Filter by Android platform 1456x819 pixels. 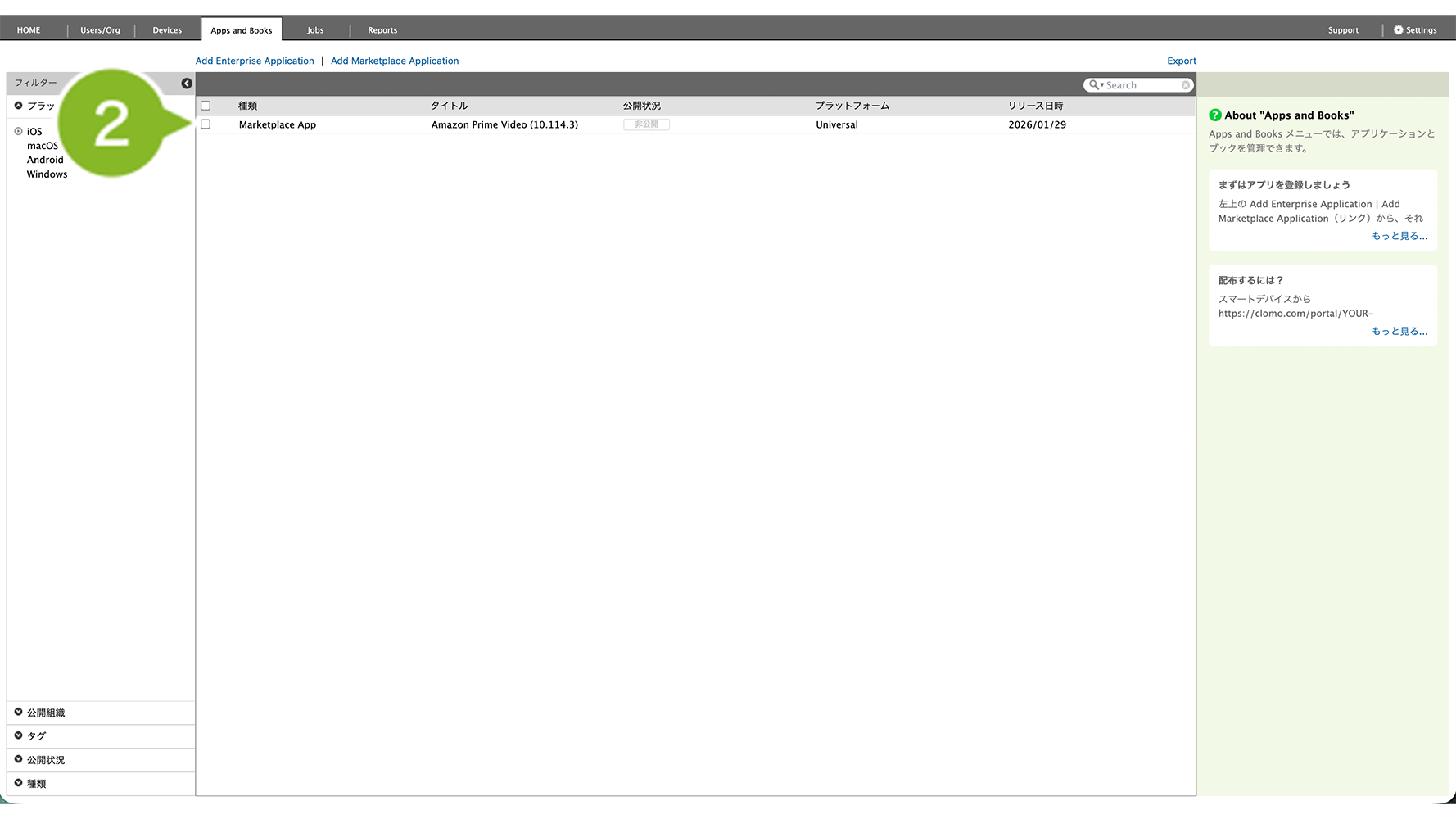pyautogui.click(x=45, y=160)
